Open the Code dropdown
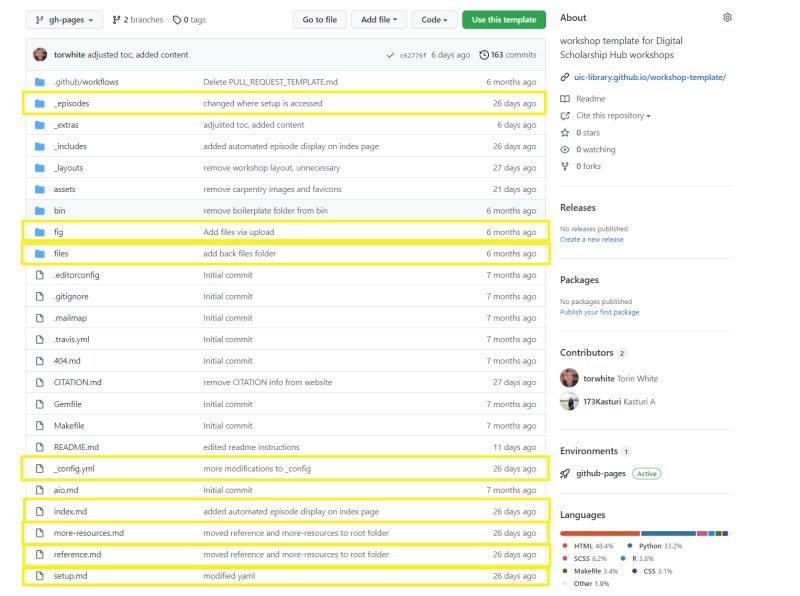The image size is (800, 596). (431, 20)
